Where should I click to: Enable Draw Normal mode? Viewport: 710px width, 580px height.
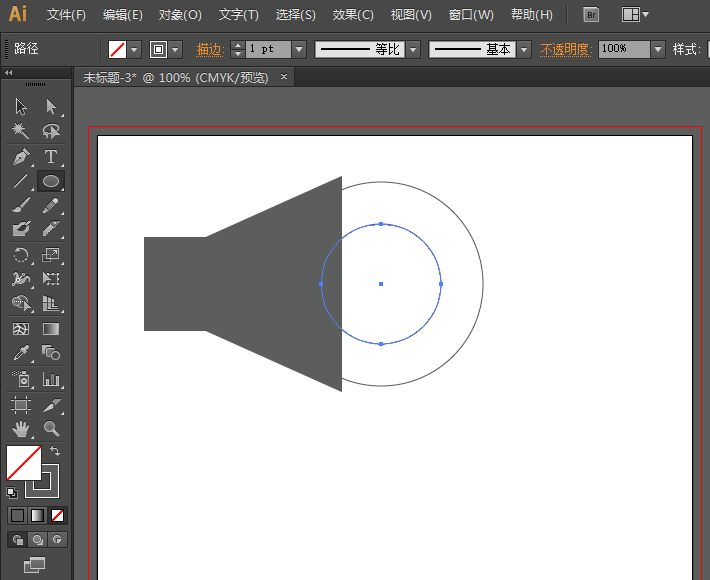18,540
